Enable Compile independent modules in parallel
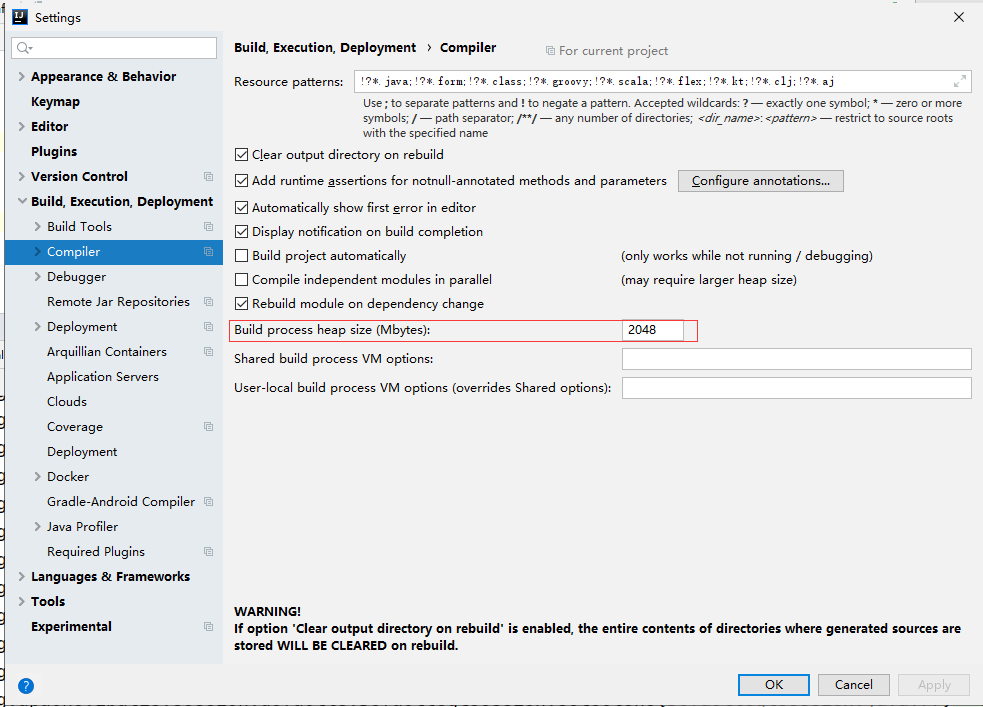983x707 pixels. [x=241, y=280]
